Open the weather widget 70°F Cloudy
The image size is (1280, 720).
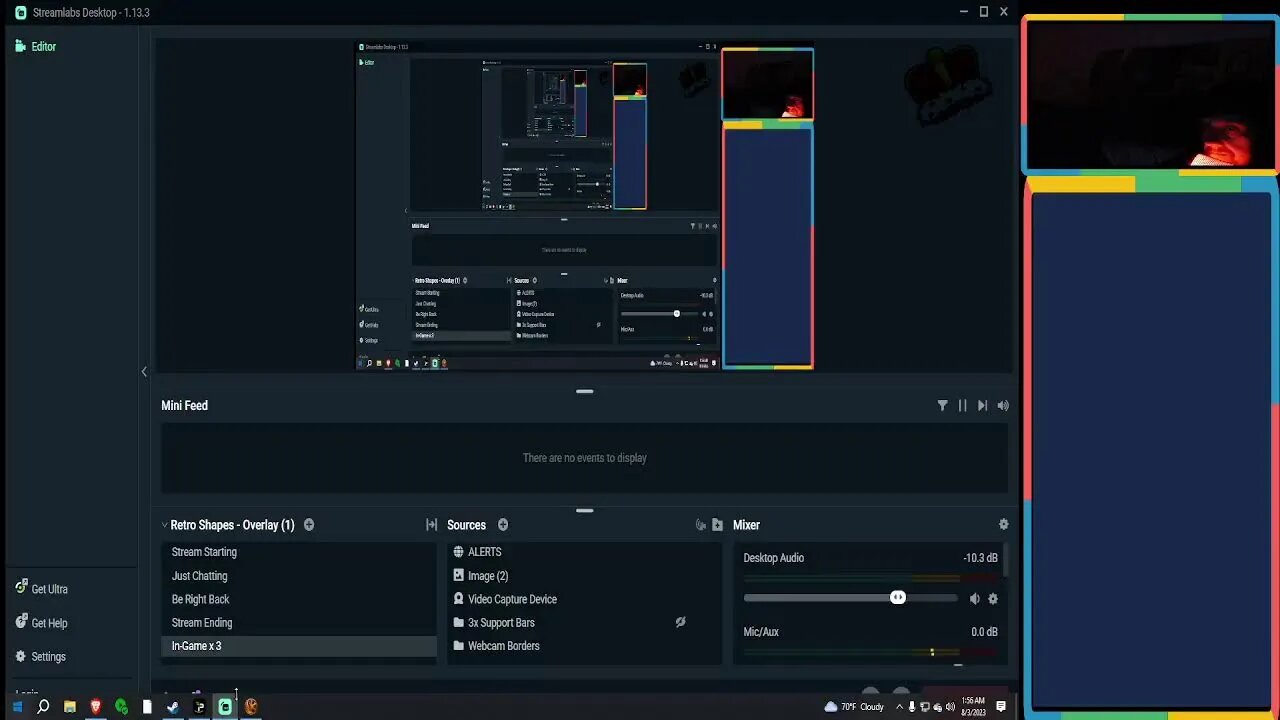(854, 707)
